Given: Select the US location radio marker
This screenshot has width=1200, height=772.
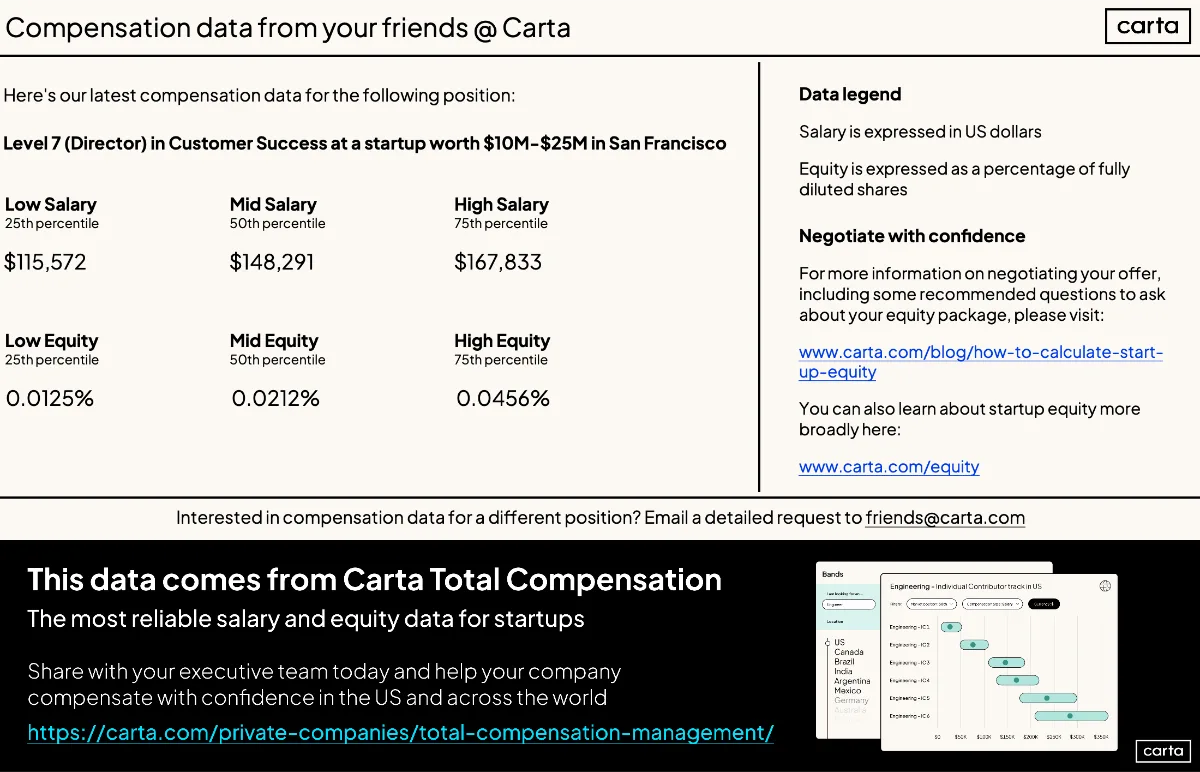Looking at the screenshot, I should pos(827,643).
